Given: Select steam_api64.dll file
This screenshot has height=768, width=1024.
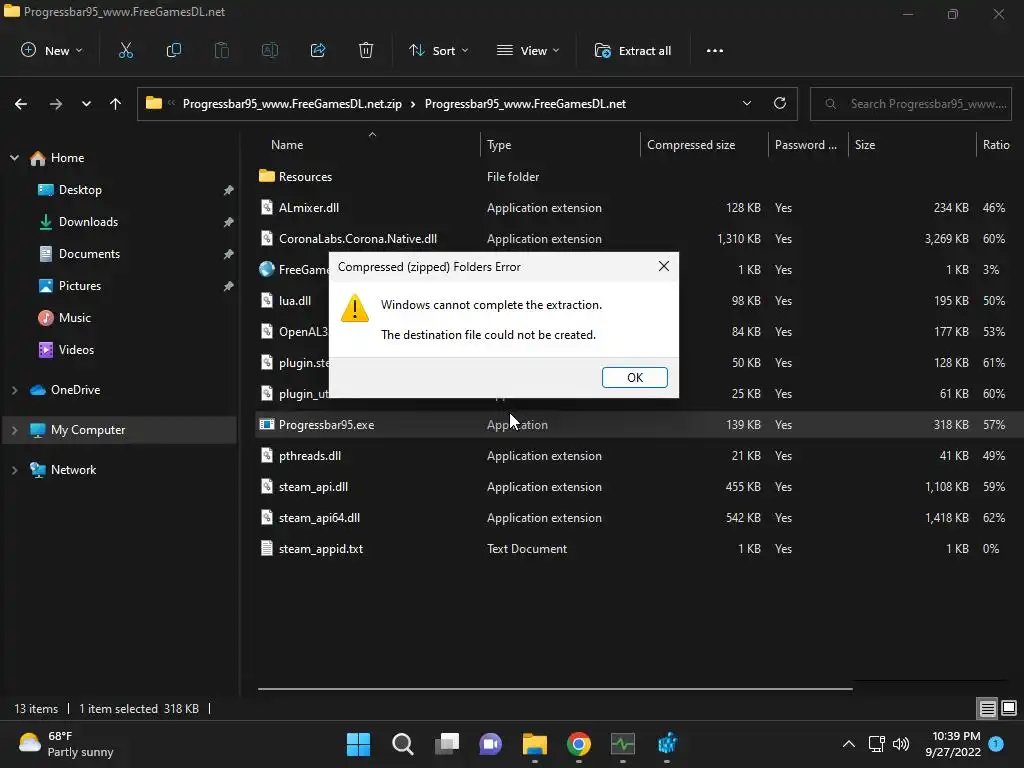Looking at the screenshot, I should click(x=319, y=518).
